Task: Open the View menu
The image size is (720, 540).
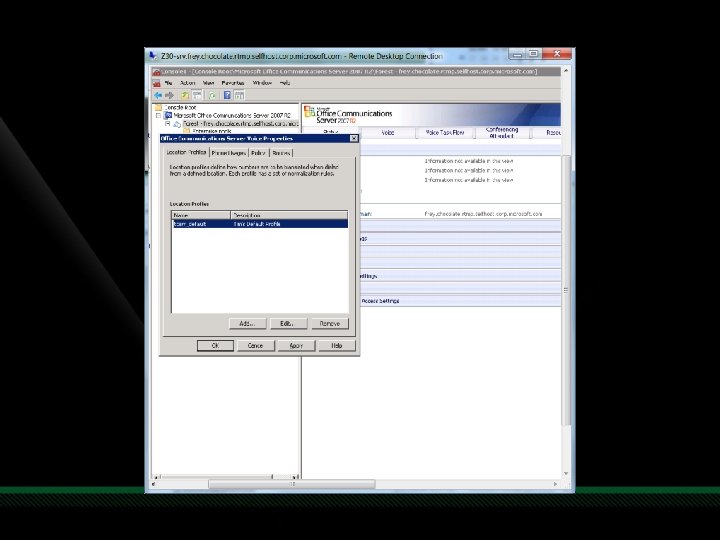Action: [208, 83]
